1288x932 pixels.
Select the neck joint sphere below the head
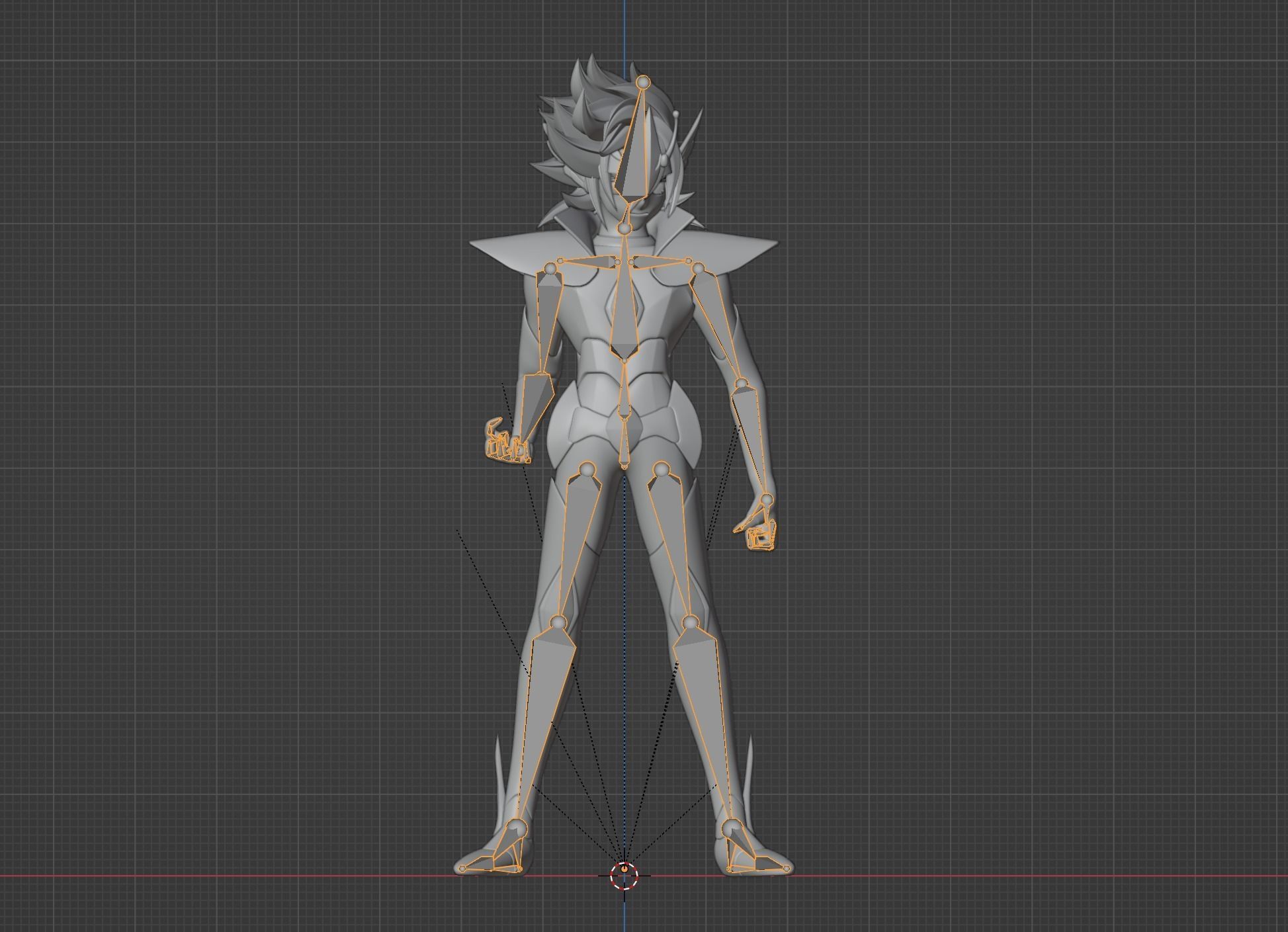coord(625,229)
